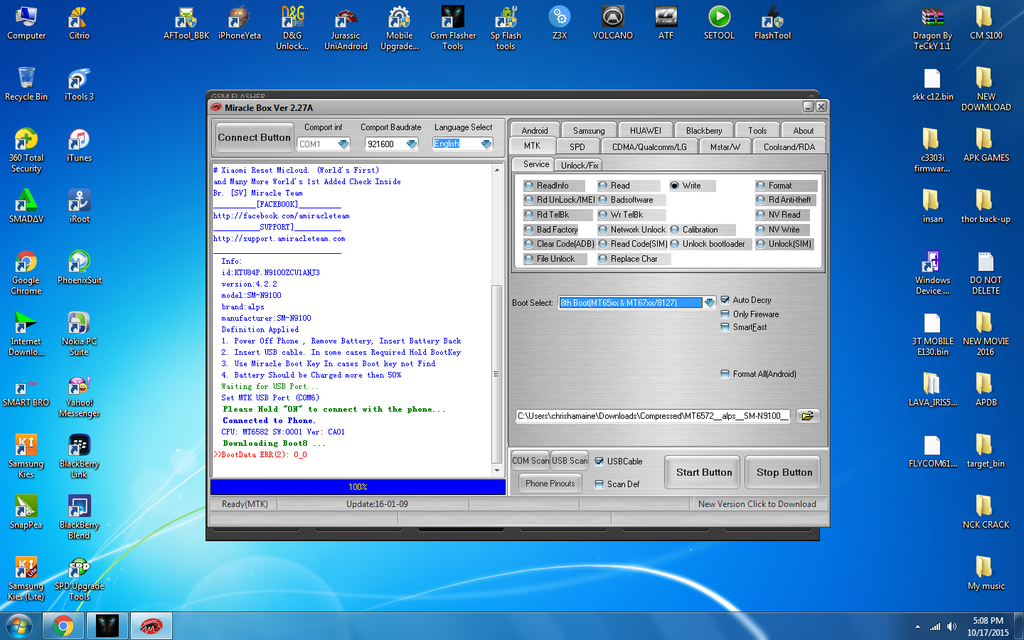
Task: Select the Read Code(SIM) option
Action: (x=633, y=244)
